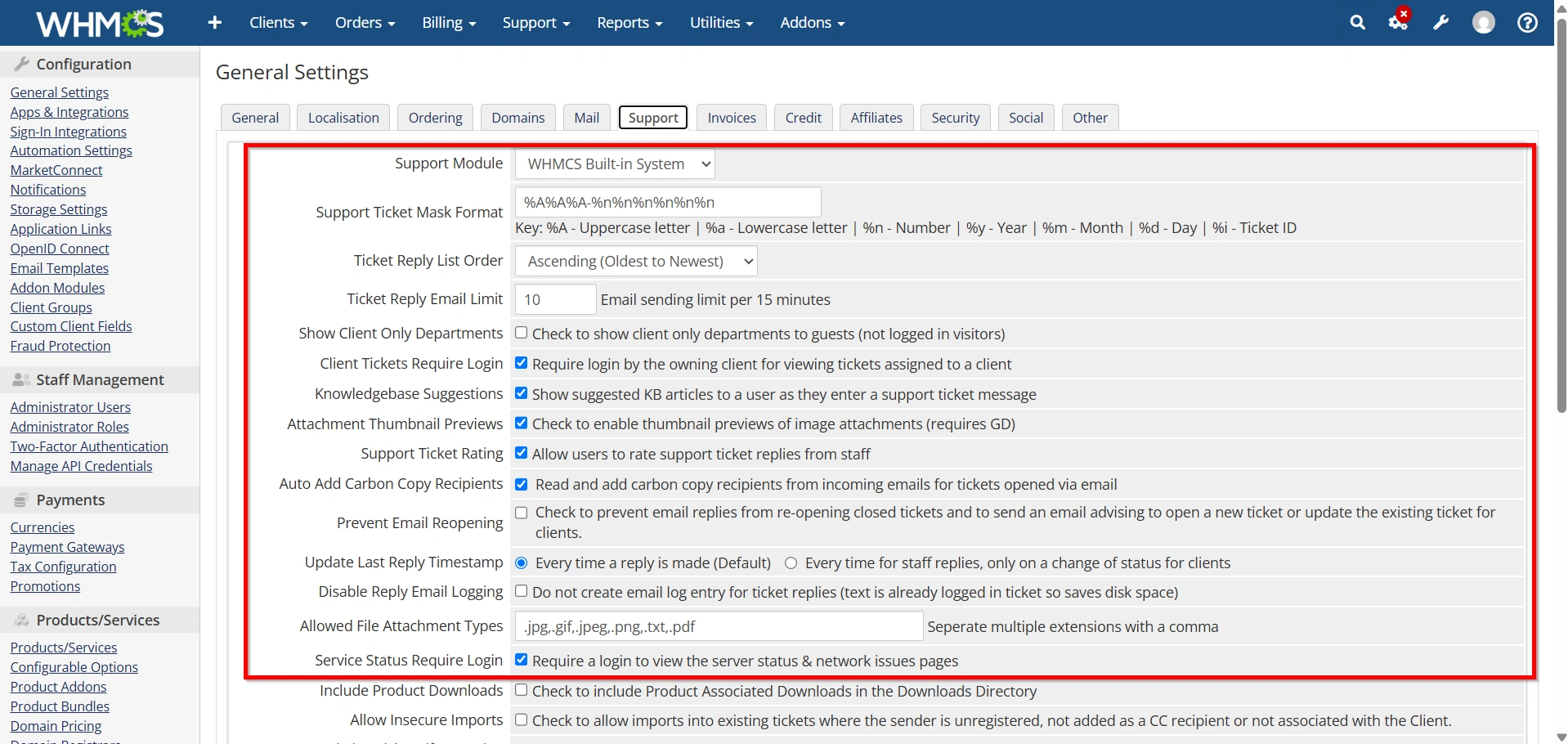
Task: Switch to the Security tab
Action: (x=955, y=118)
